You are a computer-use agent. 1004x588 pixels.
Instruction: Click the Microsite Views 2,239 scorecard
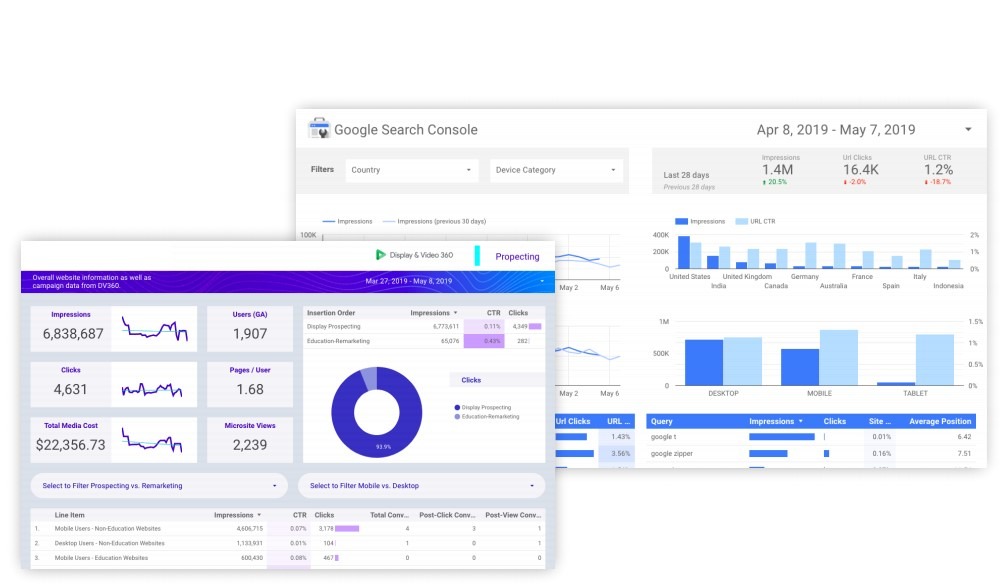point(250,440)
